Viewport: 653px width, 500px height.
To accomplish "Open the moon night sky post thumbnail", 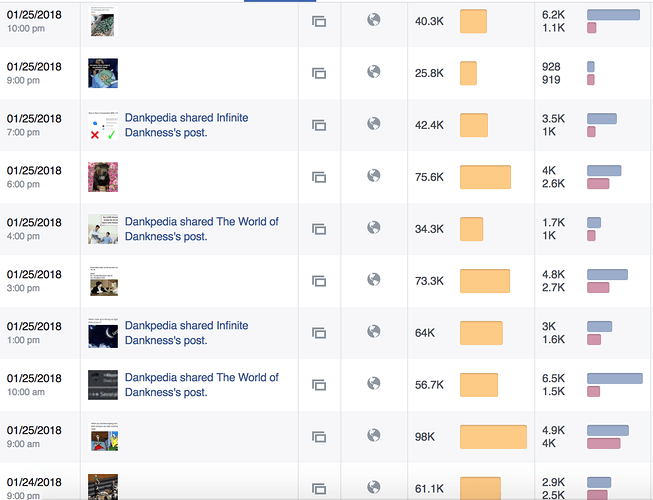I will coord(103,333).
